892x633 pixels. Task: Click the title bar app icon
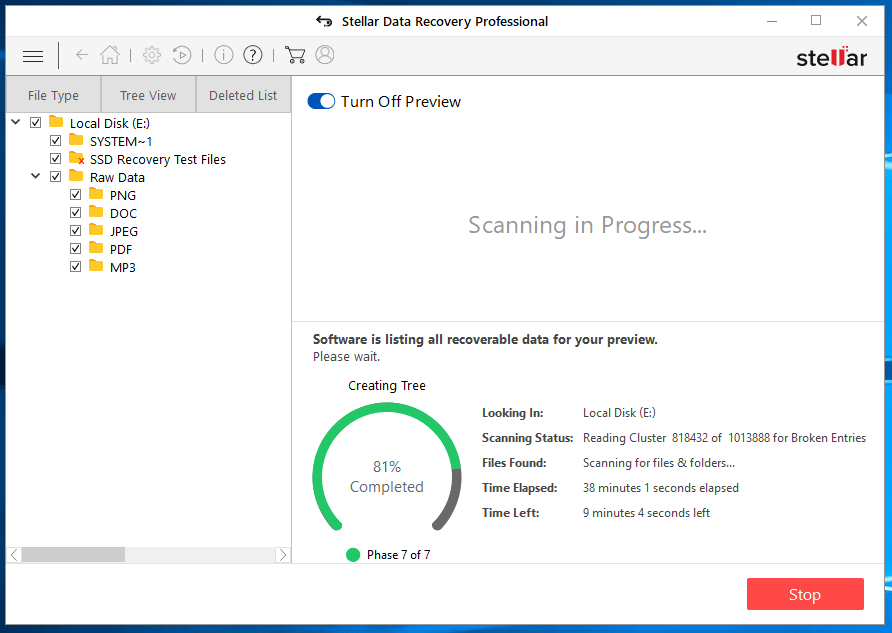click(x=324, y=22)
